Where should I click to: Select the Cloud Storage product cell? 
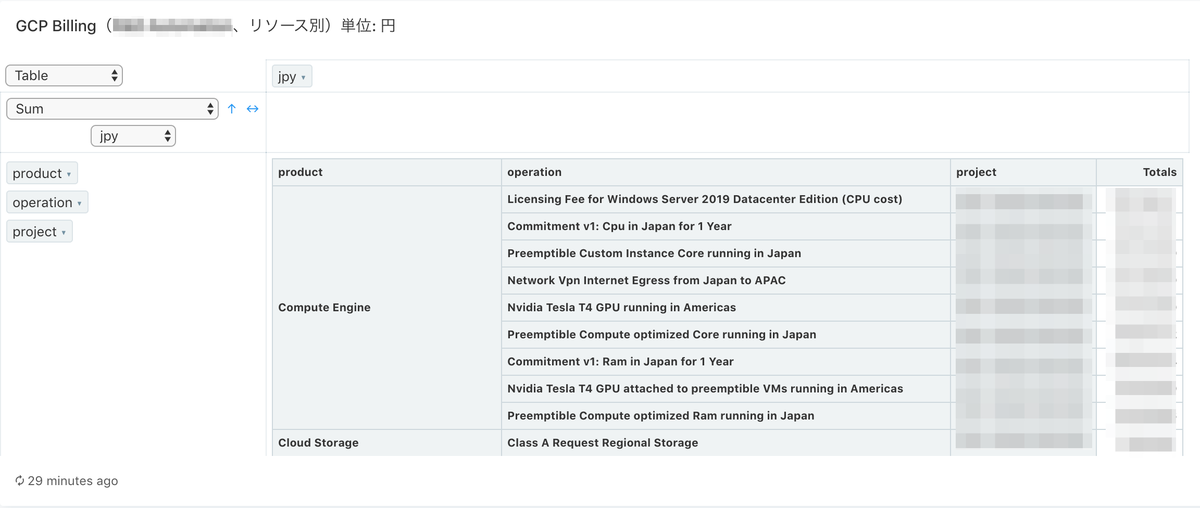pyautogui.click(x=387, y=443)
